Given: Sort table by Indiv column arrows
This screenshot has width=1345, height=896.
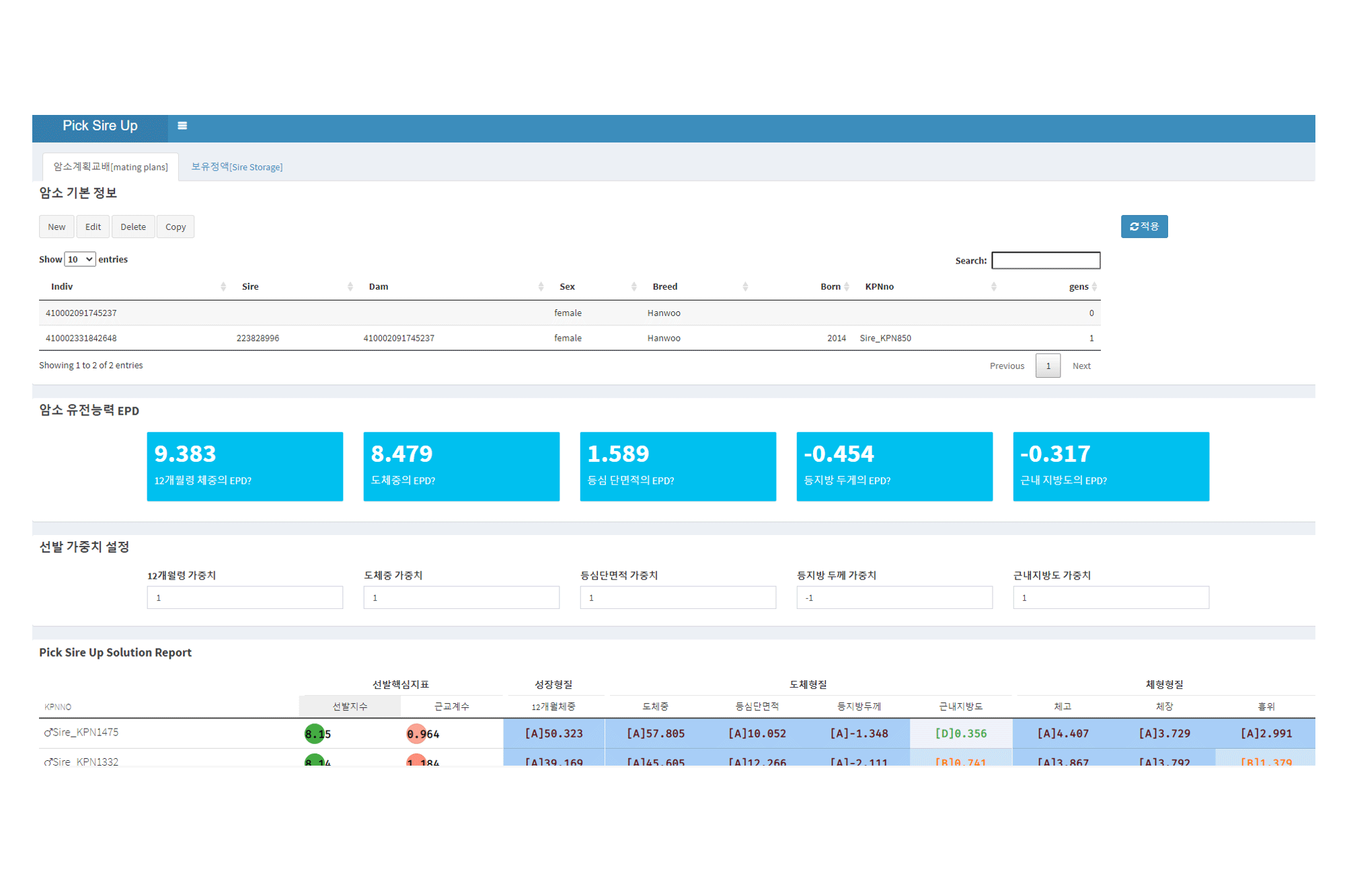Looking at the screenshot, I should (x=223, y=287).
